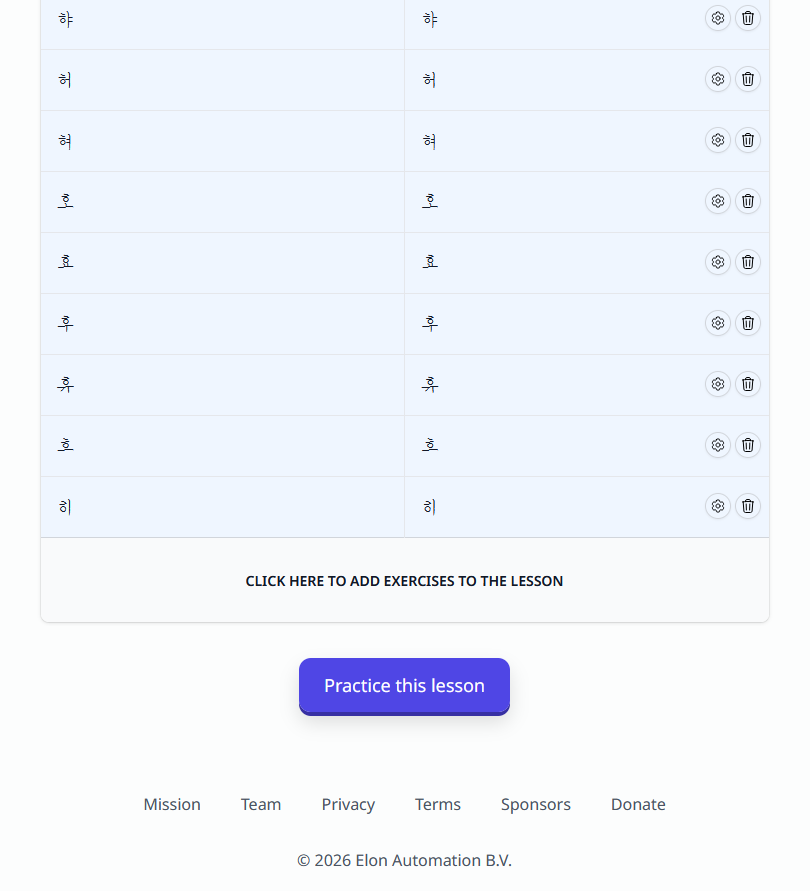
Task: Delete the 흐 exercise row
Action: (747, 445)
